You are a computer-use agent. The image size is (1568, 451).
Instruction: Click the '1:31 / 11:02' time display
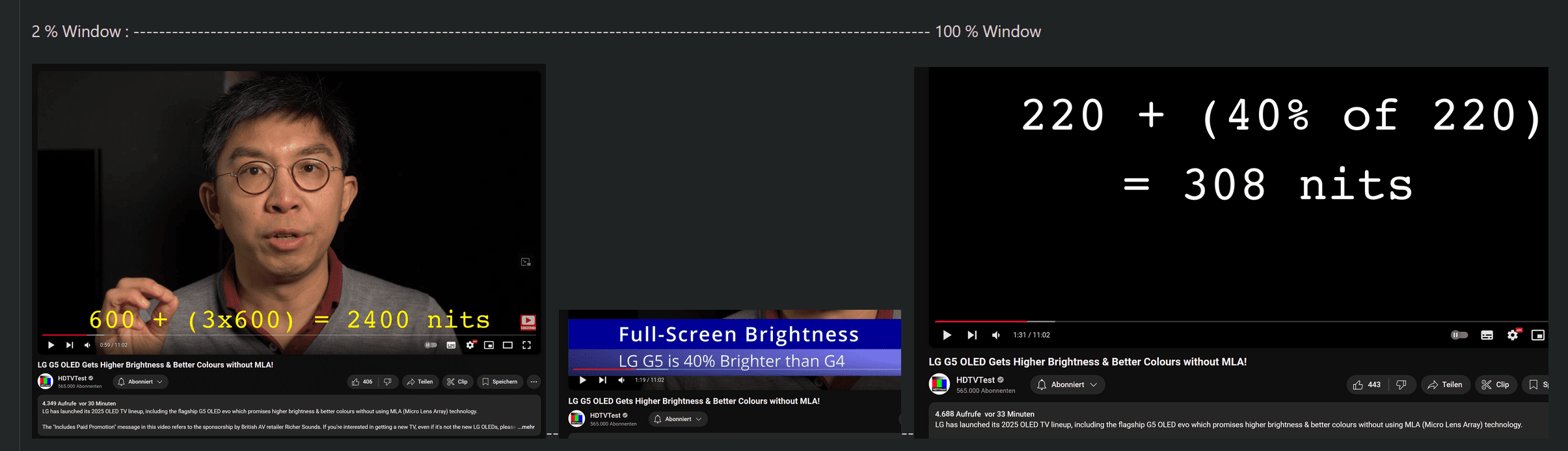pos(1031,335)
